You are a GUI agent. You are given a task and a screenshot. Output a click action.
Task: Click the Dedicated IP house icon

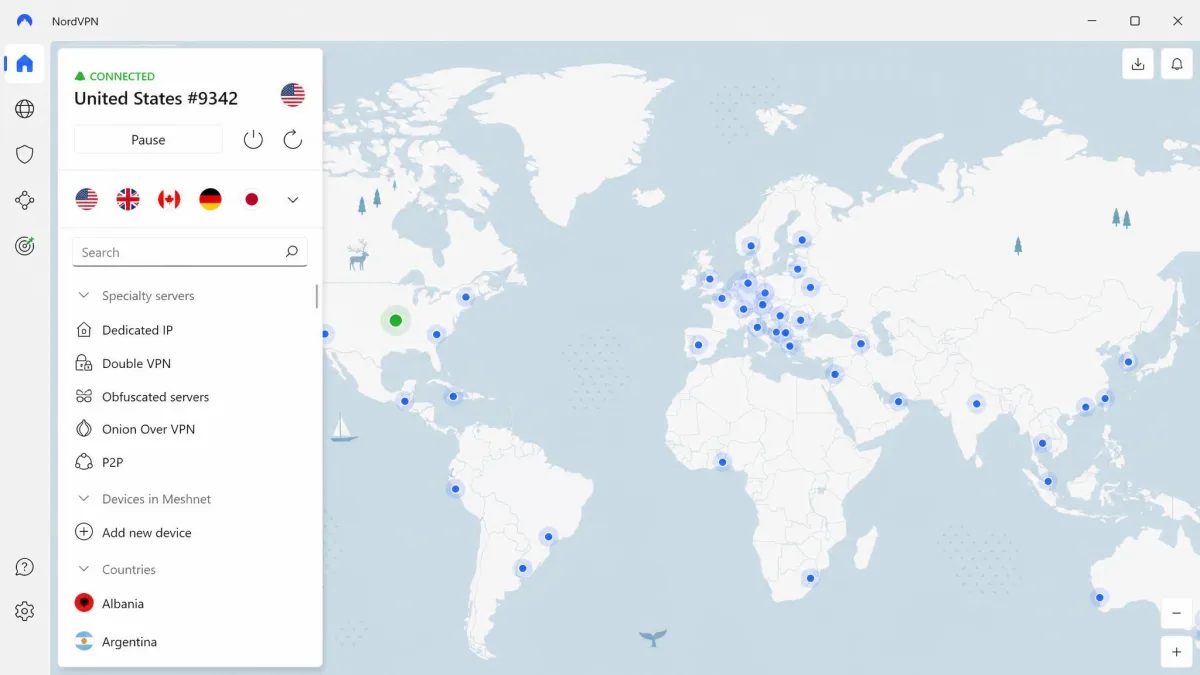(84, 330)
